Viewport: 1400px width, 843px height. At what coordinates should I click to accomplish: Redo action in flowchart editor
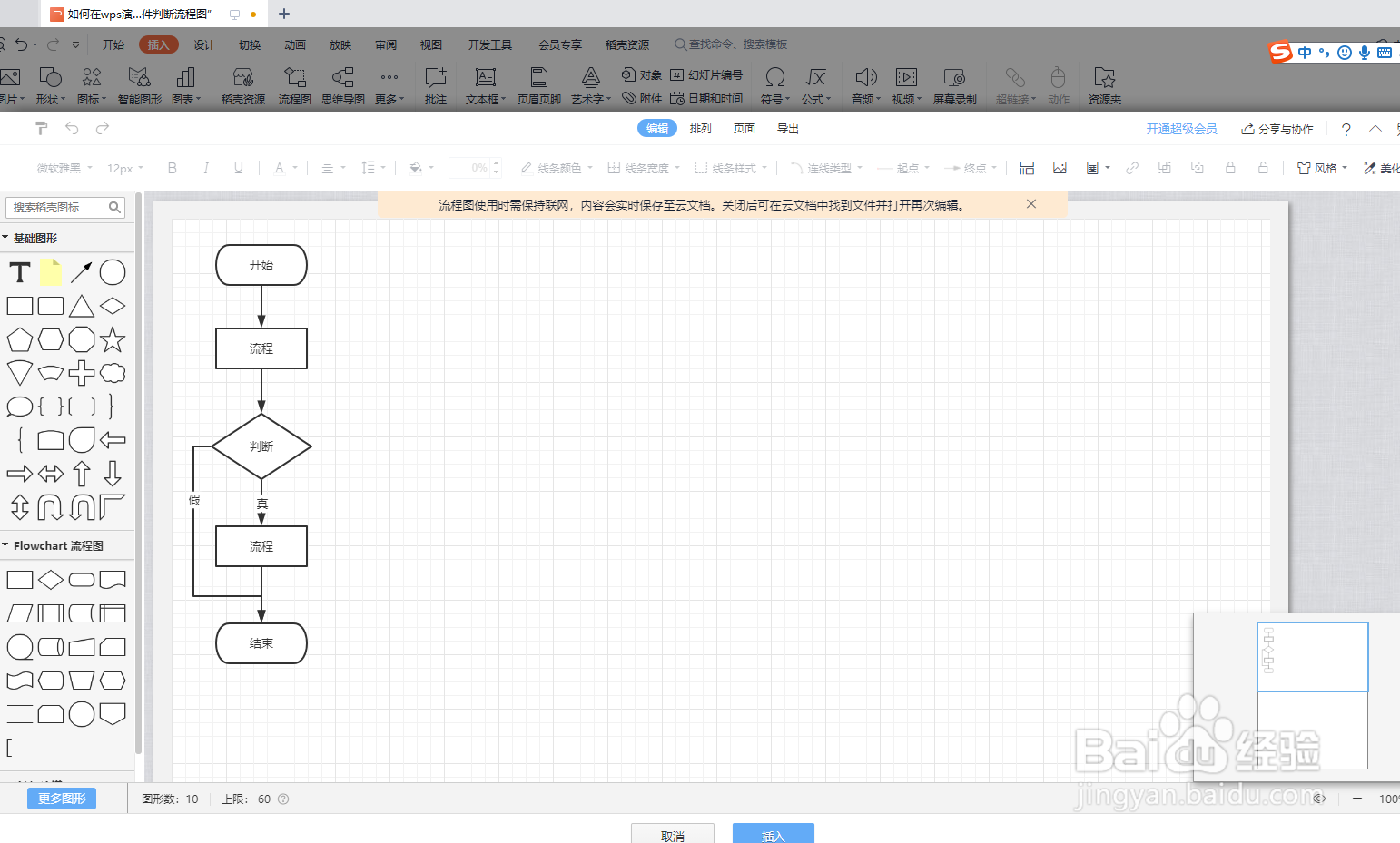(103, 129)
